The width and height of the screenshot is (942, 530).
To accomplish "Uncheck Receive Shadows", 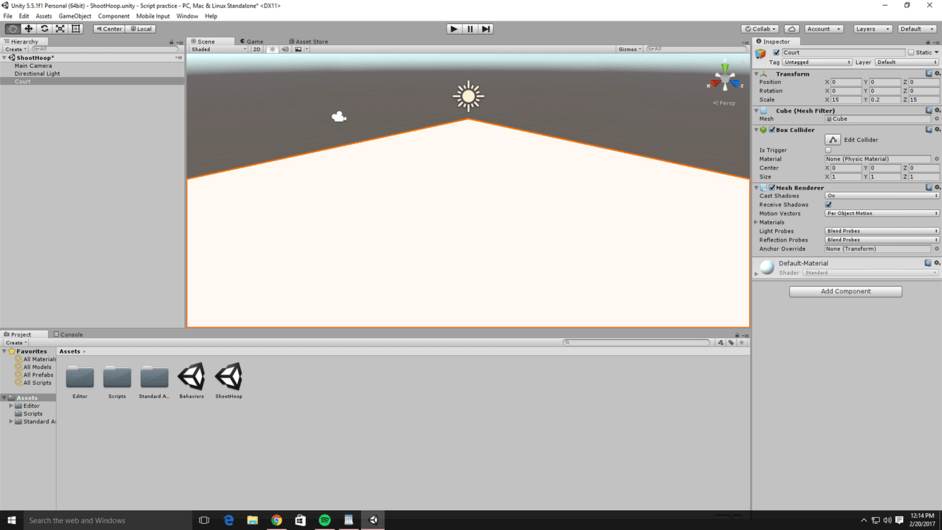I will click(828, 205).
